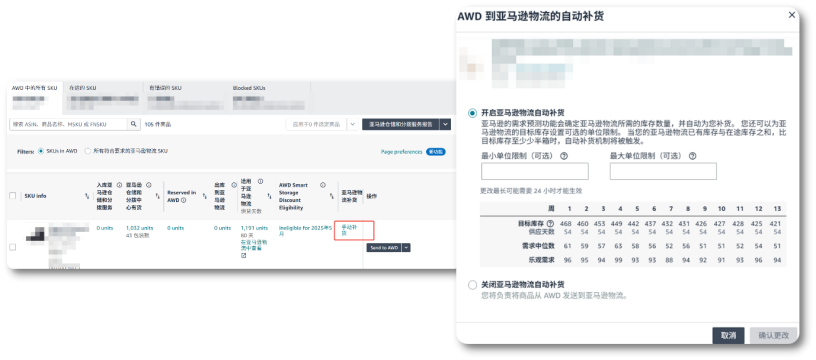Click the 最小单位限制 input field
Screen dimensions: 816x360
tap(534, 171)
